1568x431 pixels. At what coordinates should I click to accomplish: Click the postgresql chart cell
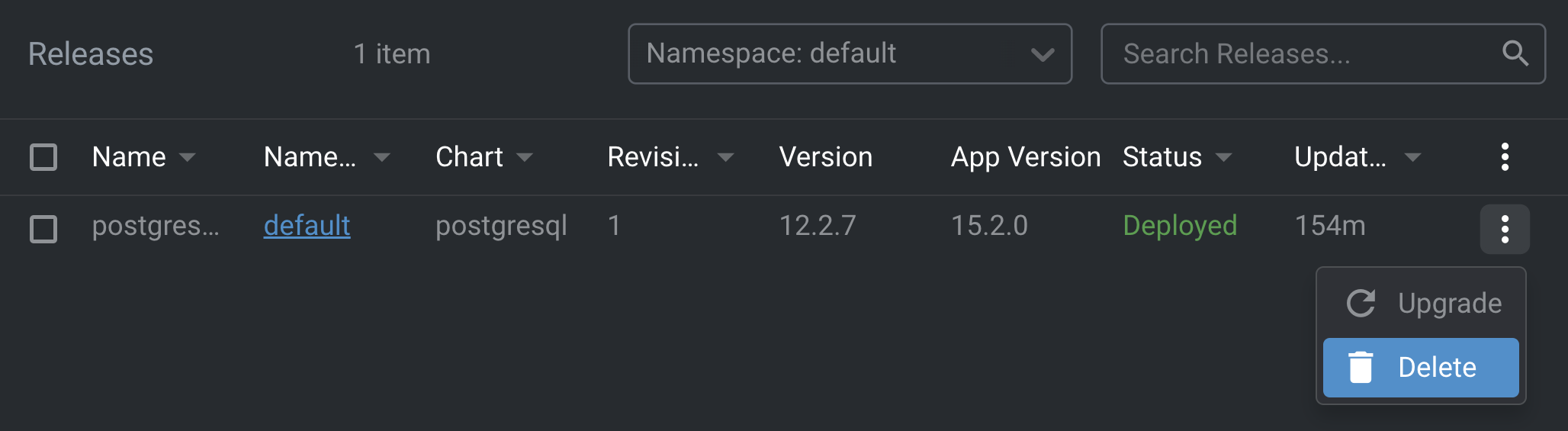[501, 226]
